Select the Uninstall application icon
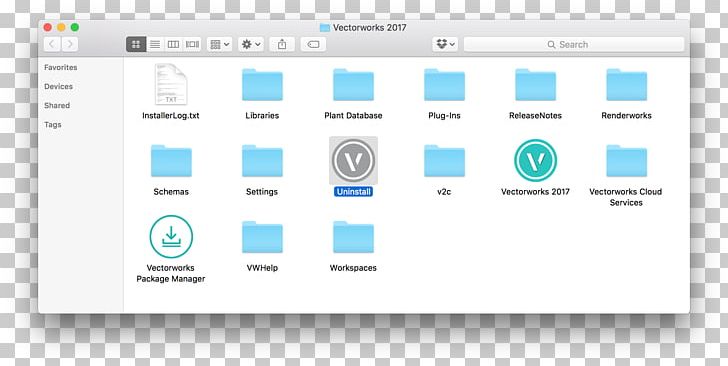 pyautogui.click(x=353, y=160)
